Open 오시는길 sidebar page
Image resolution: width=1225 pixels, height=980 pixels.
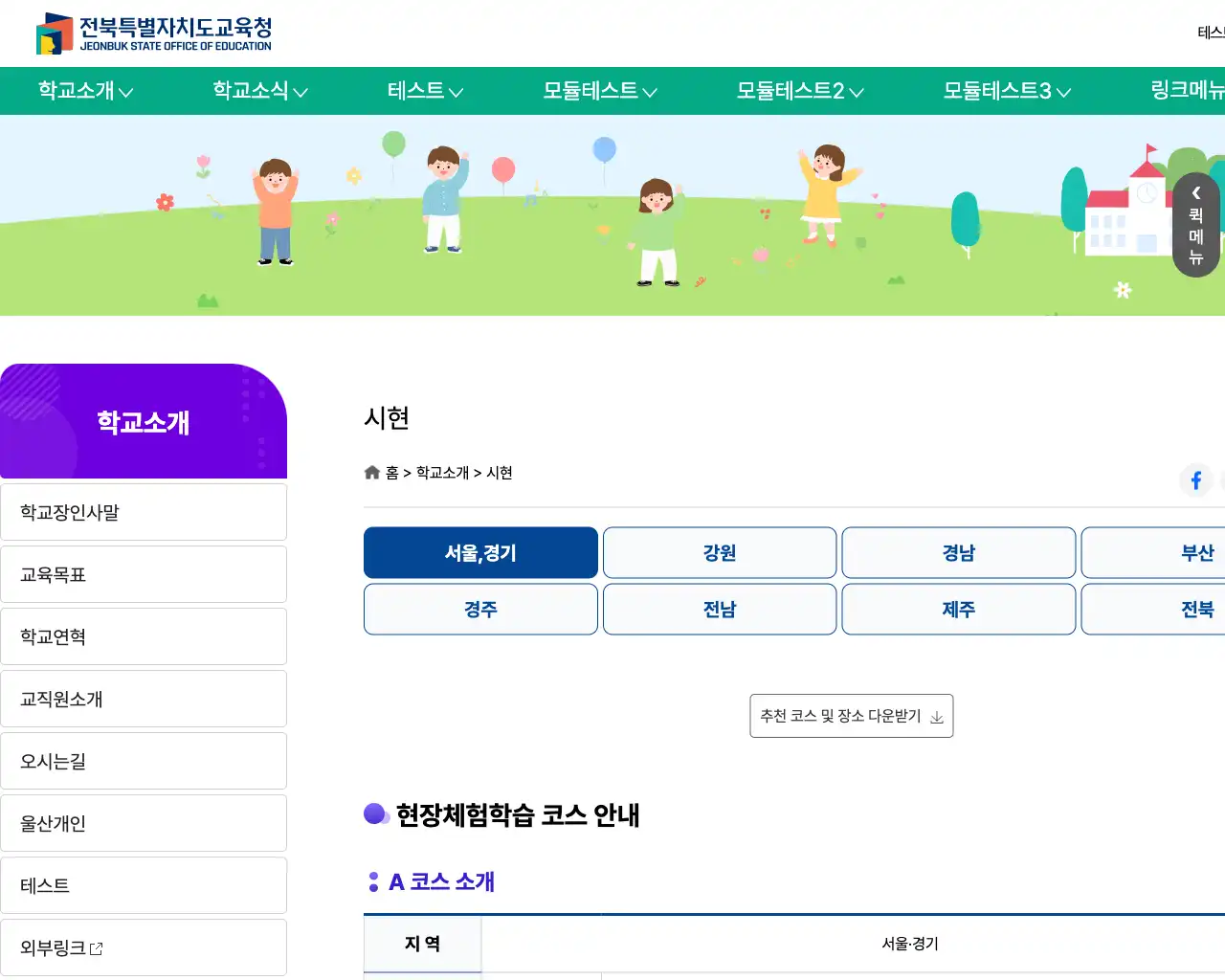click(144, 761)
